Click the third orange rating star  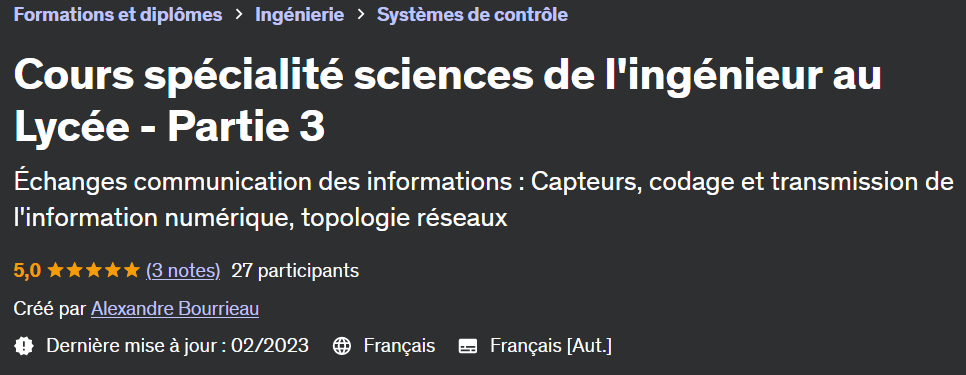(x=94, y=270)
